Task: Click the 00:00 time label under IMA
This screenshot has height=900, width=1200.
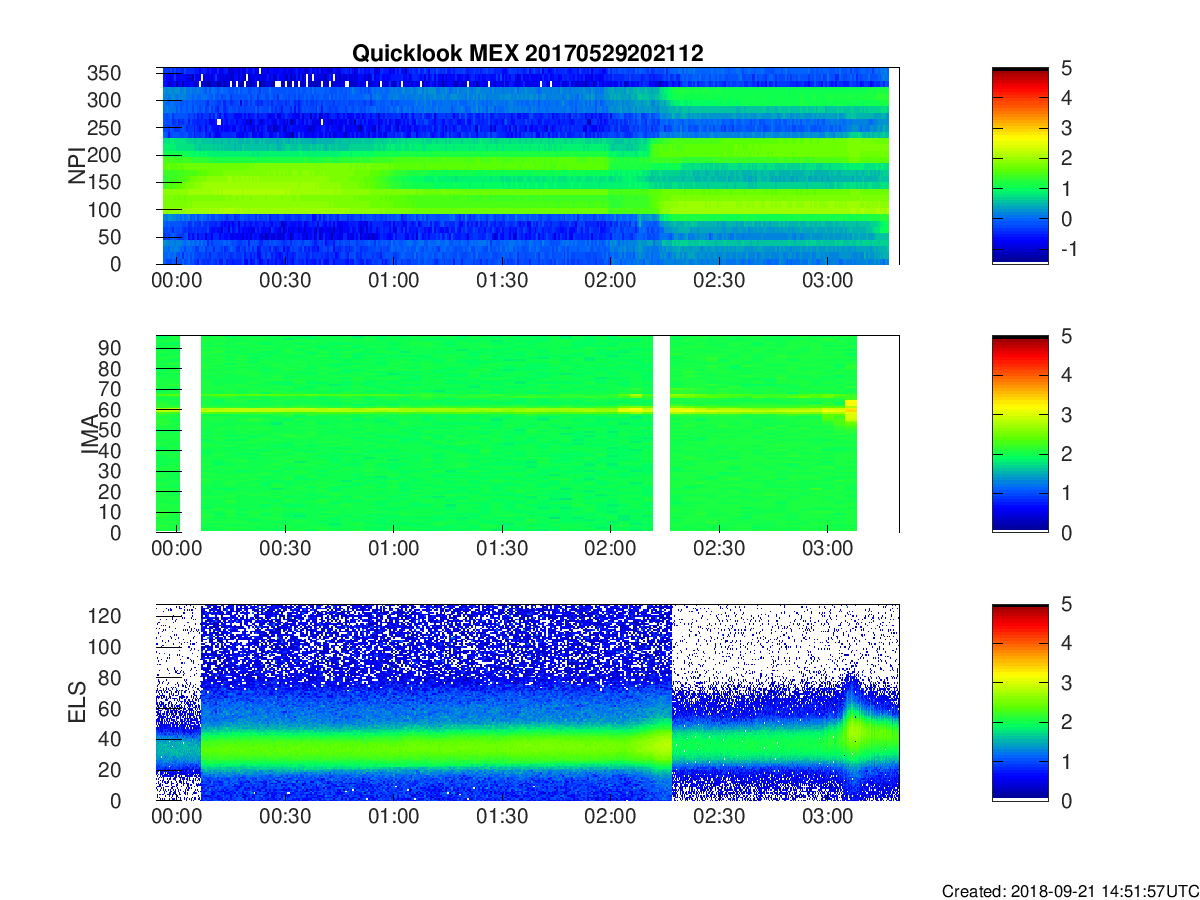Action: [x=177, y=549]
